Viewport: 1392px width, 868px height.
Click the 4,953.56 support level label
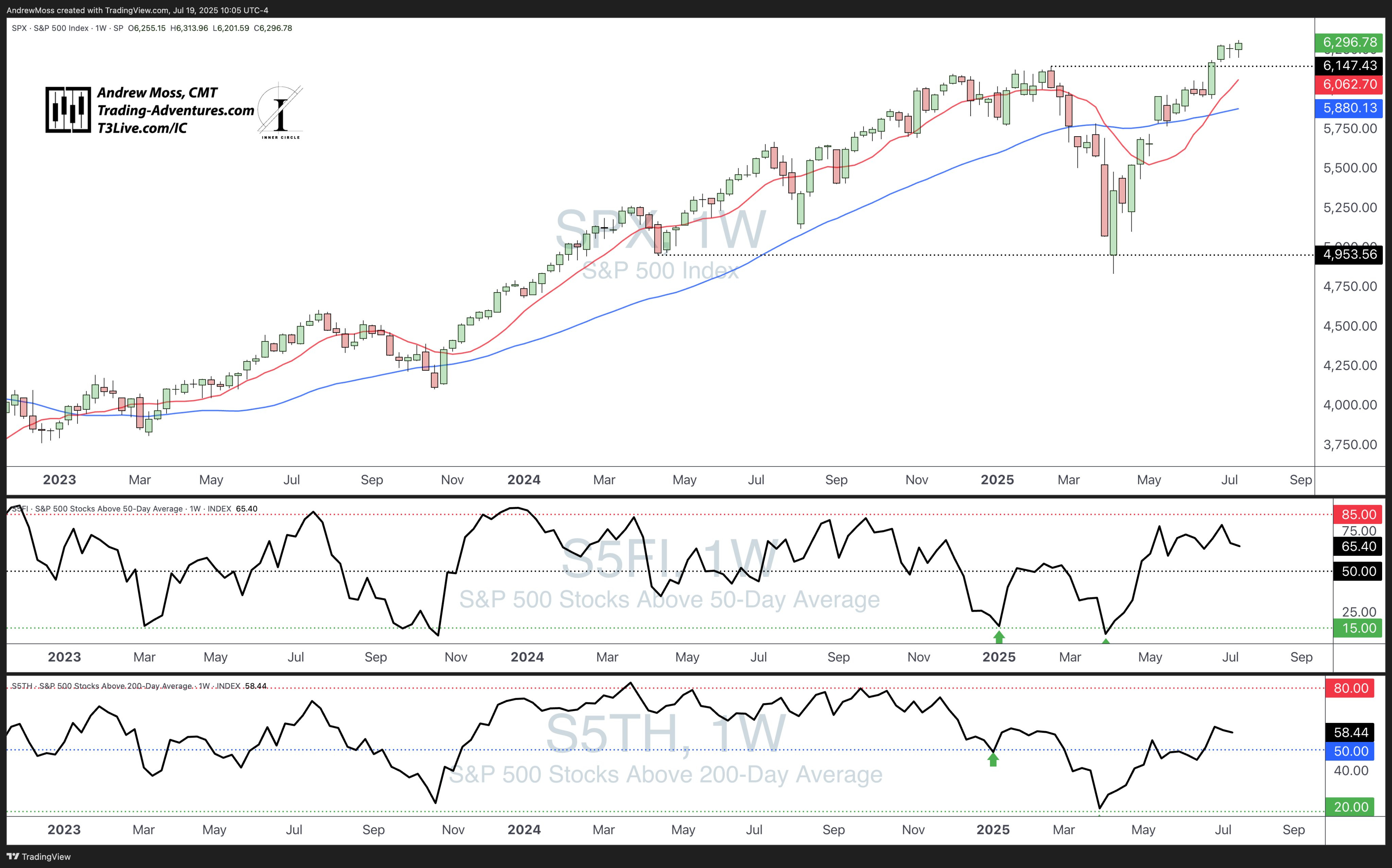[x=1349, y=254]
